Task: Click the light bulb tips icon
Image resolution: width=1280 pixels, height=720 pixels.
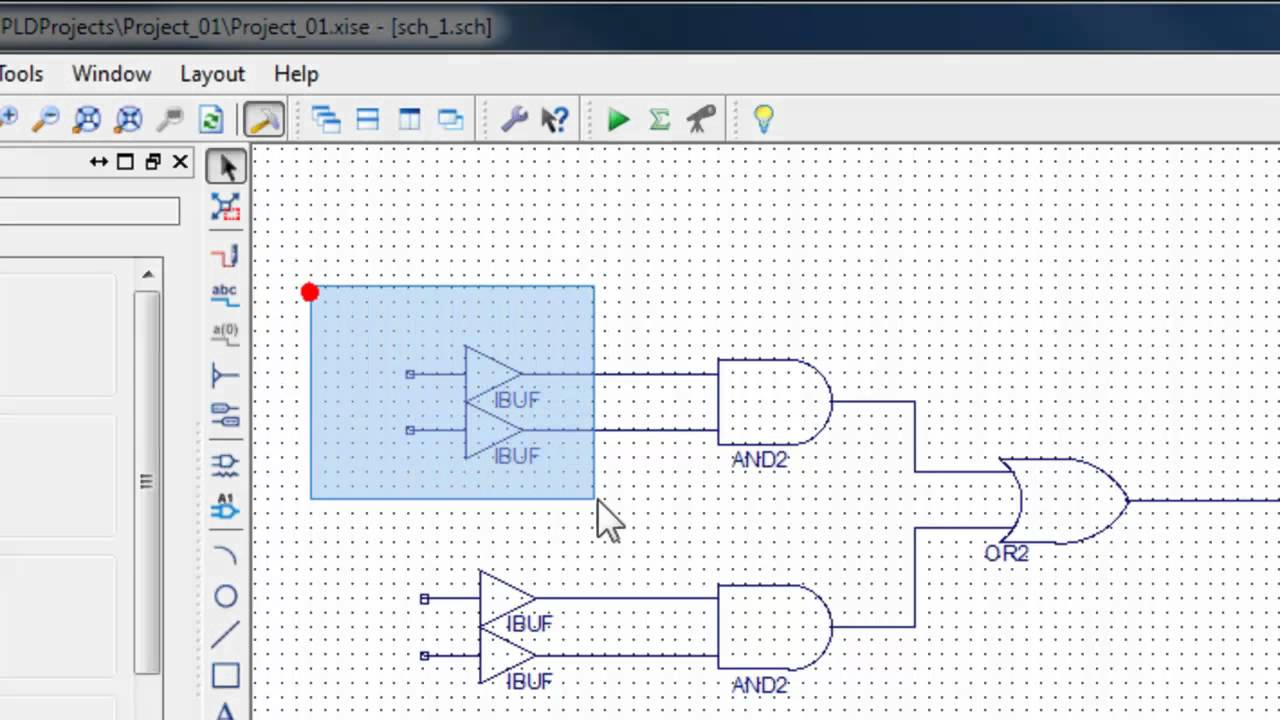Action: 763,120
